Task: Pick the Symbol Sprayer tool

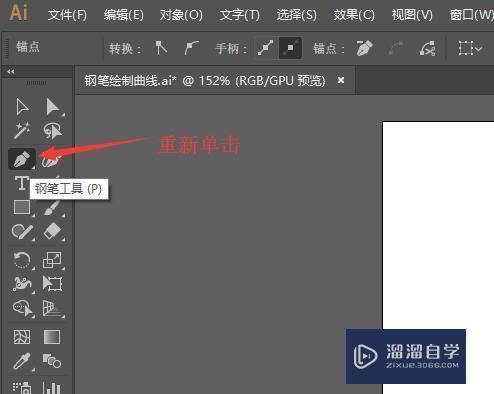Action: pyautogui.click(x=22, y=387)
